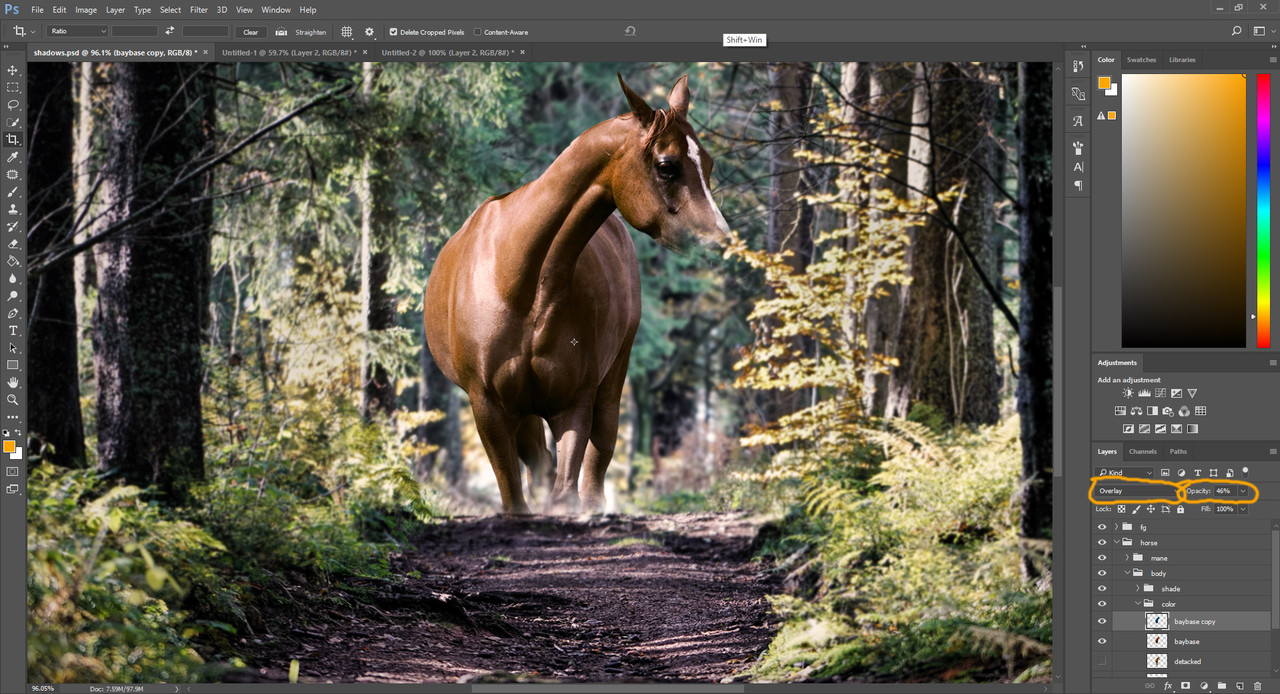Switch to the Libraries tab

tap(1182, 60)
